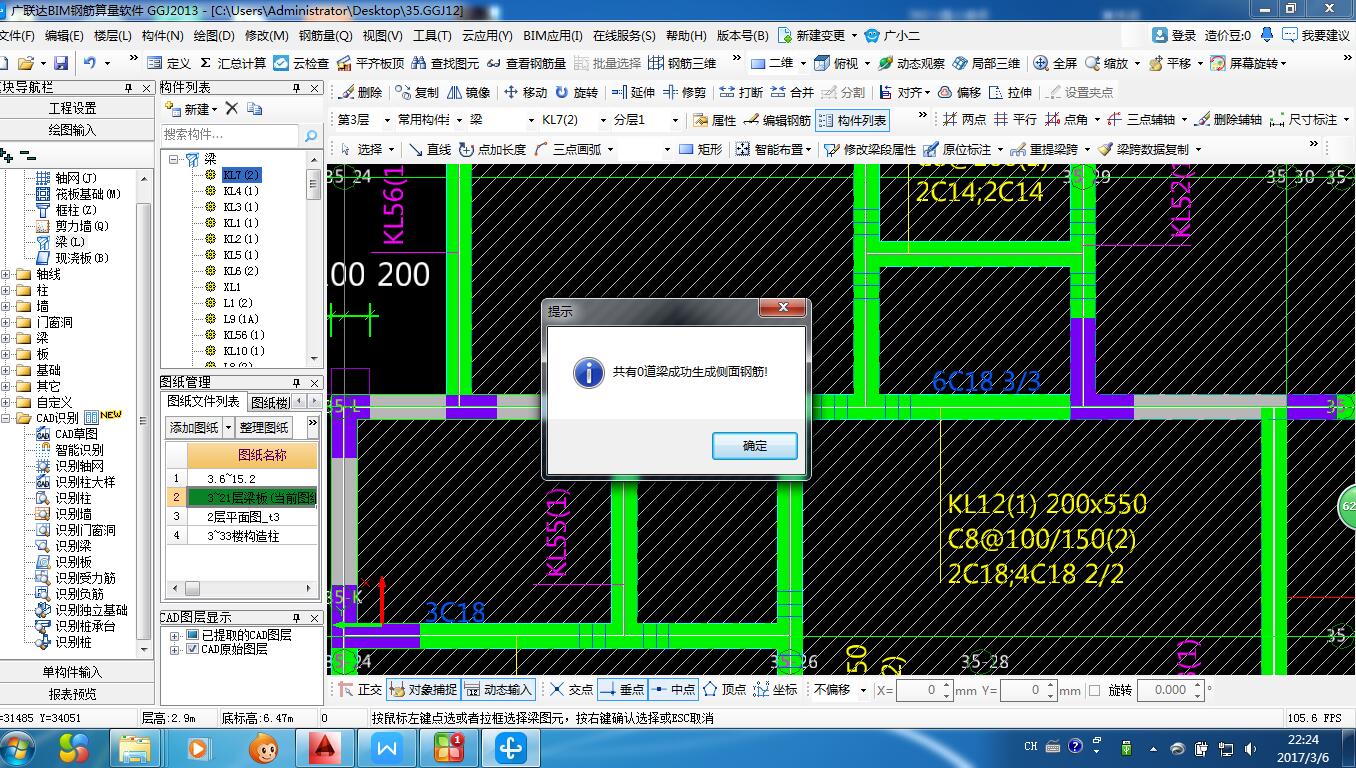The image size is (1356, 768).
Task: Click the X coordinate input field
Action: click(x=925, y=690)
